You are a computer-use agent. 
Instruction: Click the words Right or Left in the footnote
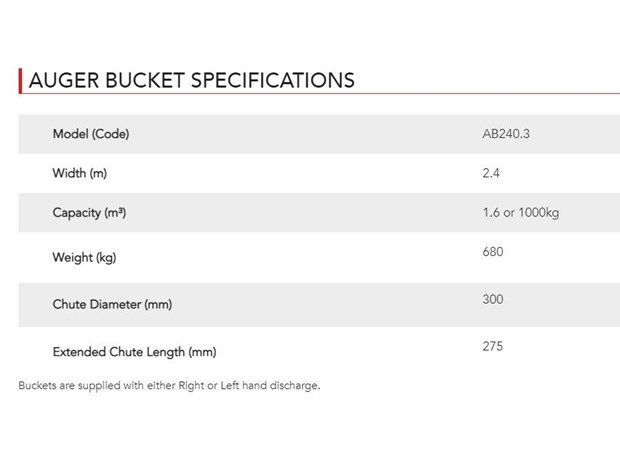tap(208, 386)
